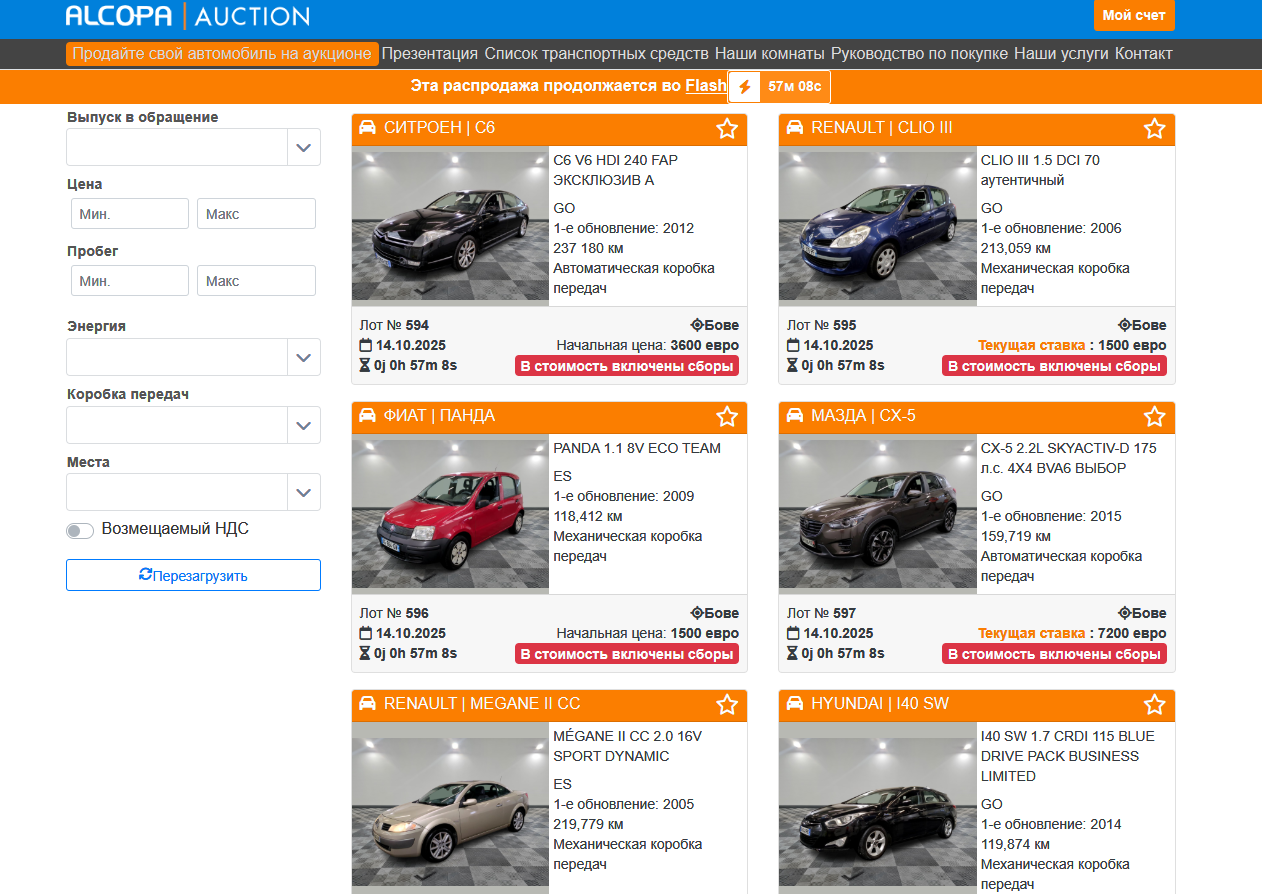Open the Коробка передач dropdown

[193, 425]
